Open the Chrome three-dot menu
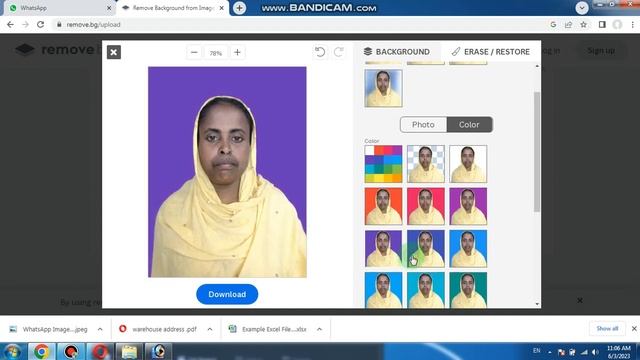This screenshot has width=640, height=360. 633,24
